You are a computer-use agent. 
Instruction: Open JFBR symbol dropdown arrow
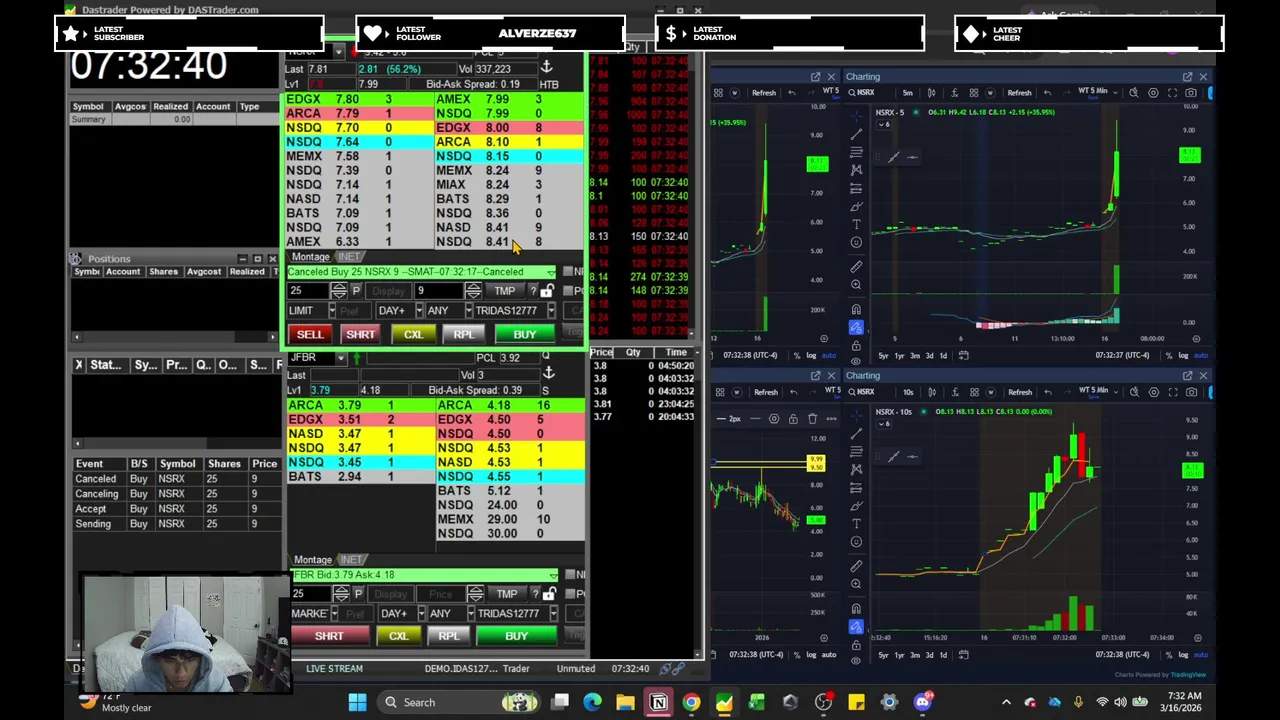click(341, 358)
